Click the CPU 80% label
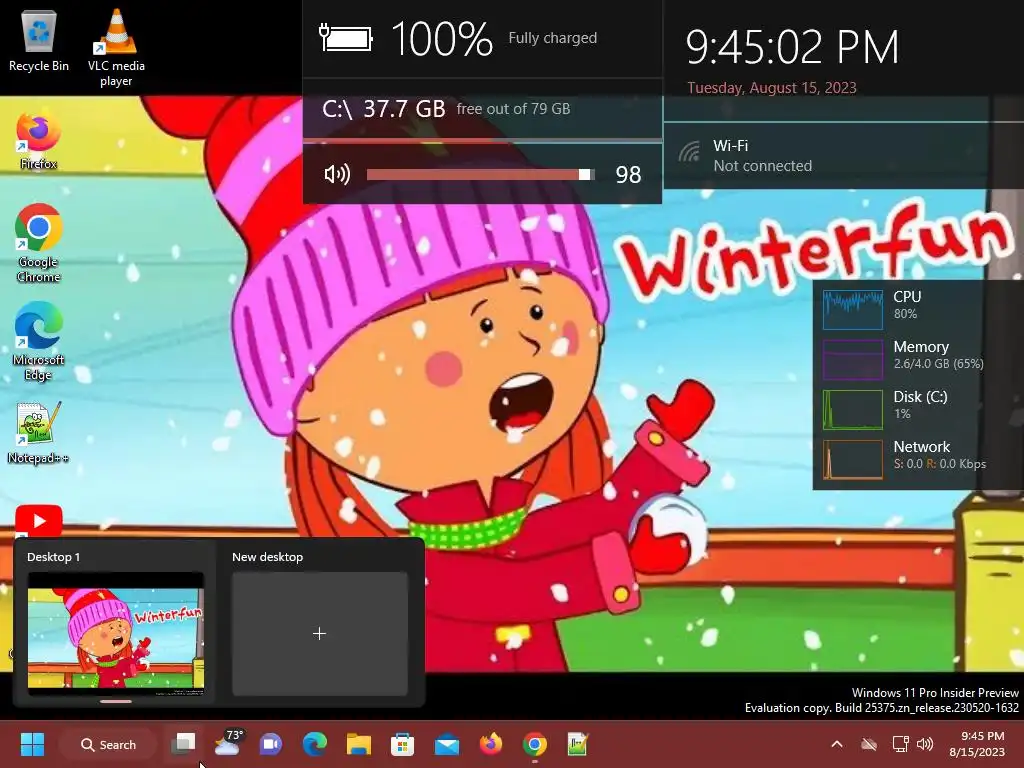This screenshot has width=1024, height=768. click(907, 304)
